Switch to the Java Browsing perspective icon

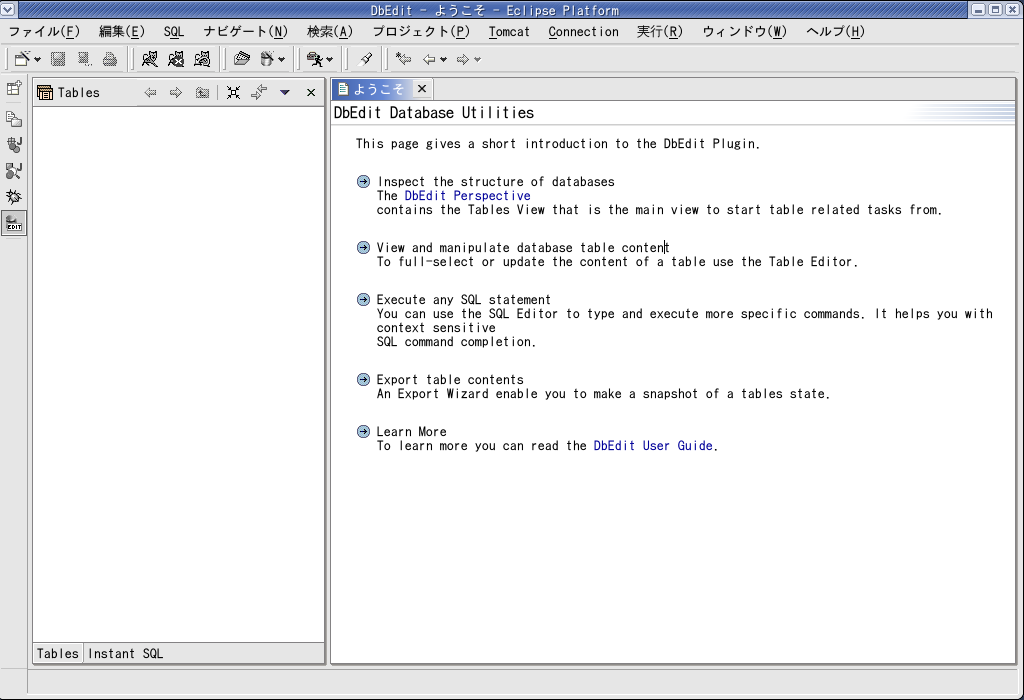pos(14,171)
